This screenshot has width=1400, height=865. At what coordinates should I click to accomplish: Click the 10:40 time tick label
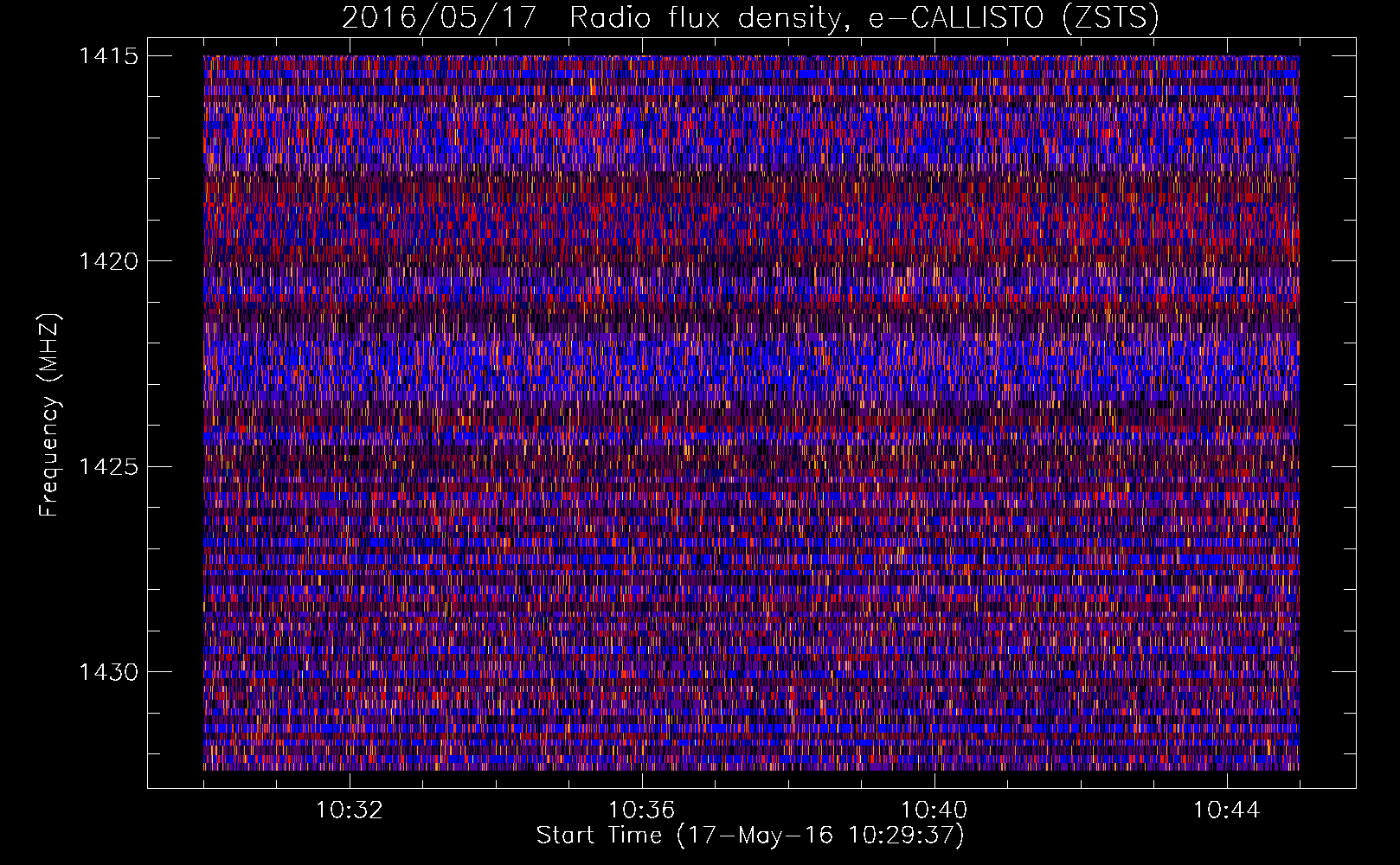coord(934,811)
